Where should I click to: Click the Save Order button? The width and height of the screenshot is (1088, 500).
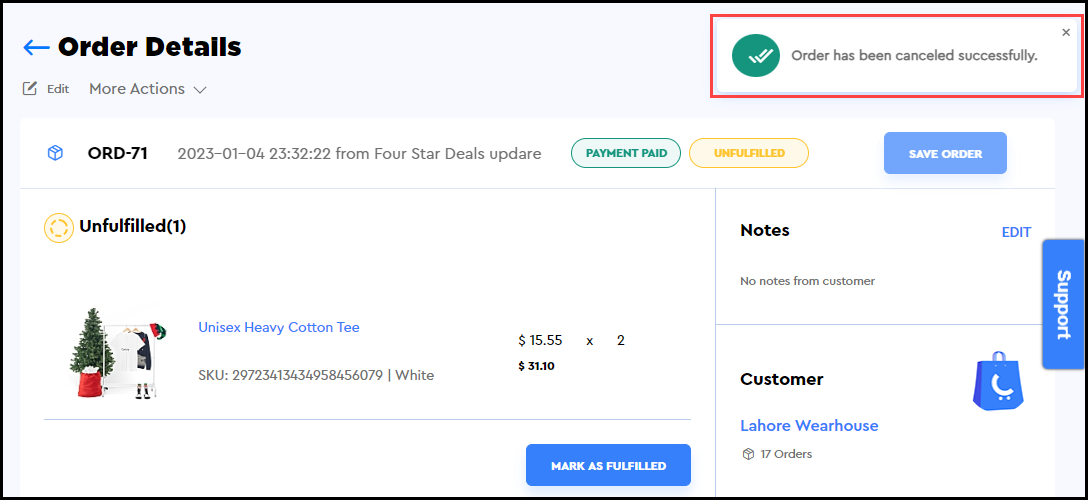tap(945, 154)
